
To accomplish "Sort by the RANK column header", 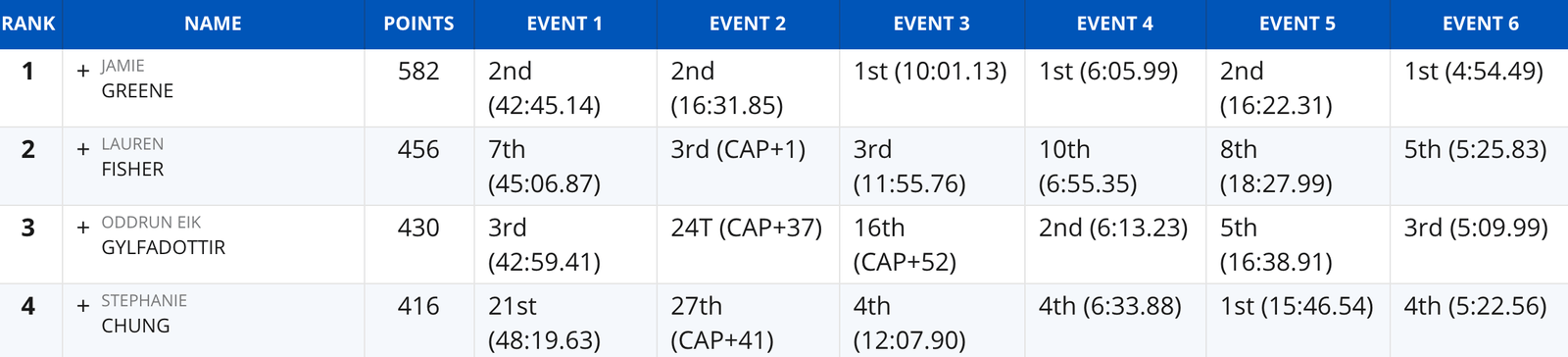I will pos(28,24).
